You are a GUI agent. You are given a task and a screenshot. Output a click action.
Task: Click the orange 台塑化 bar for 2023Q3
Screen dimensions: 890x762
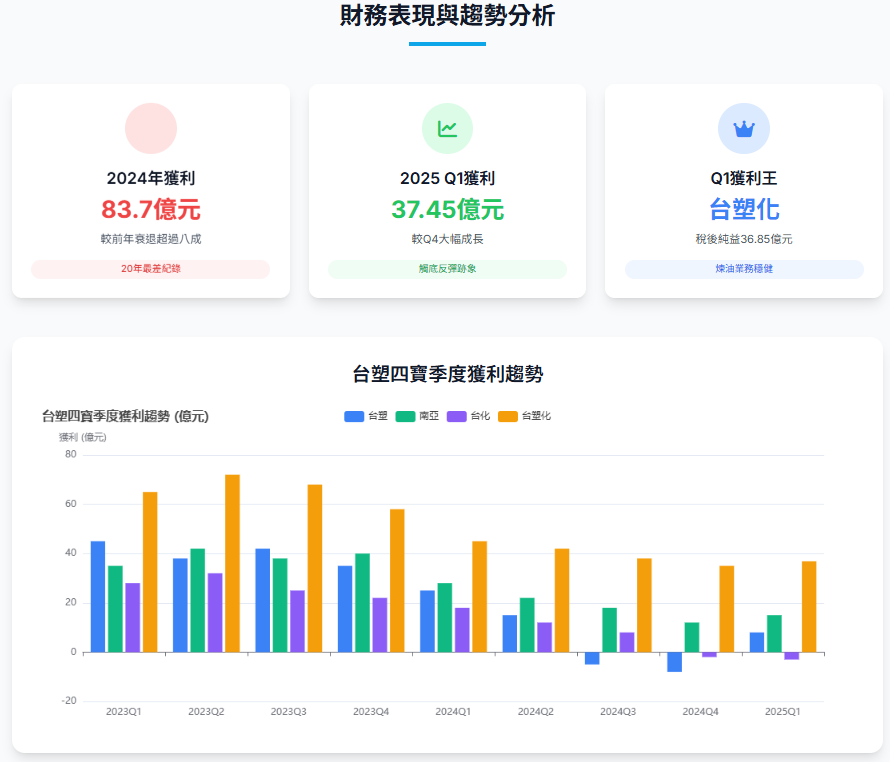[314, 568]
